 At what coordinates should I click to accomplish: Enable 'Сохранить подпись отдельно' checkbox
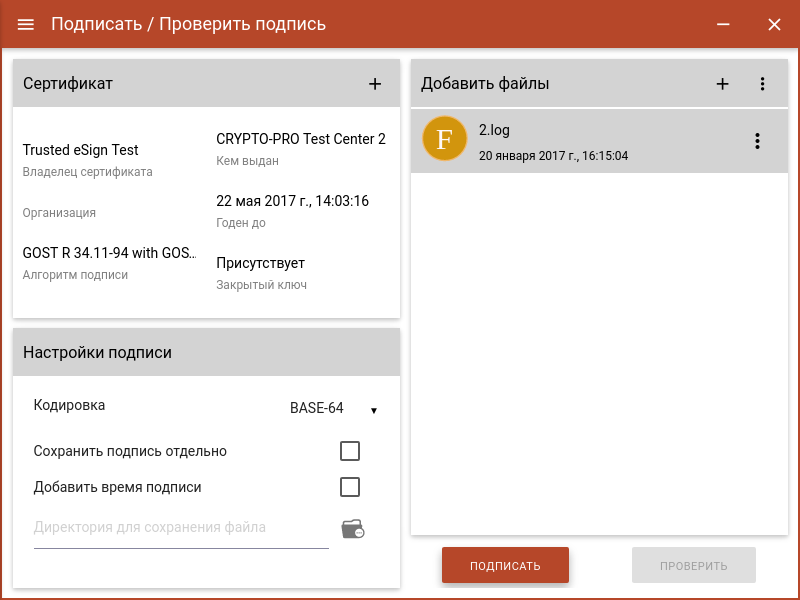[350, 451]
